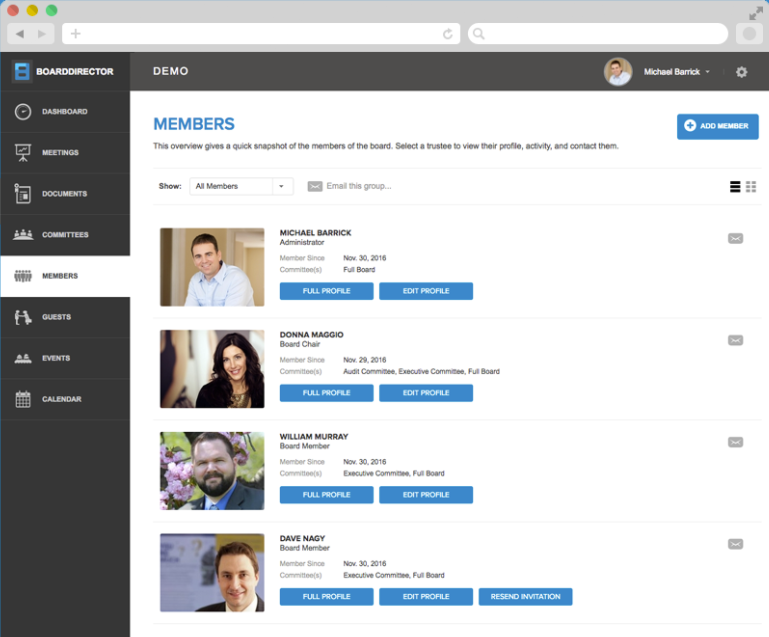View William Murray's full profile
This screenshot has width=769, height=637.
click(x=327, y=495)
